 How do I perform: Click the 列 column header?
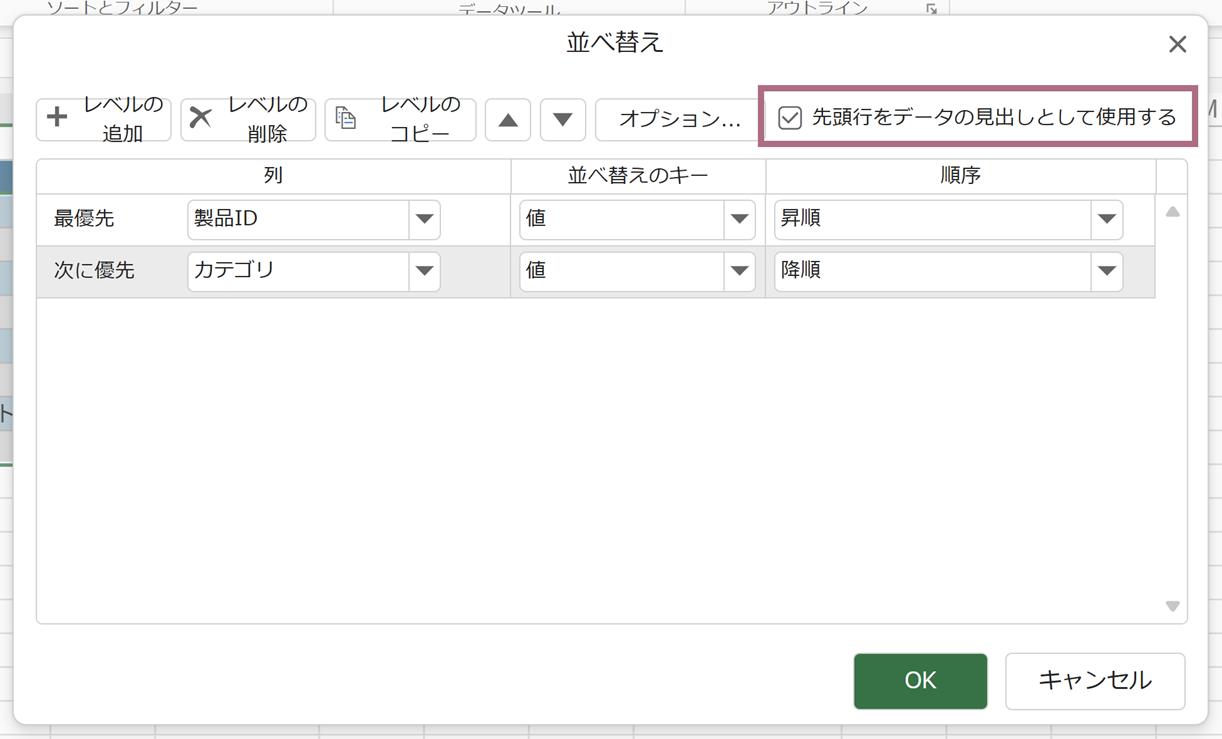[273, 176]
